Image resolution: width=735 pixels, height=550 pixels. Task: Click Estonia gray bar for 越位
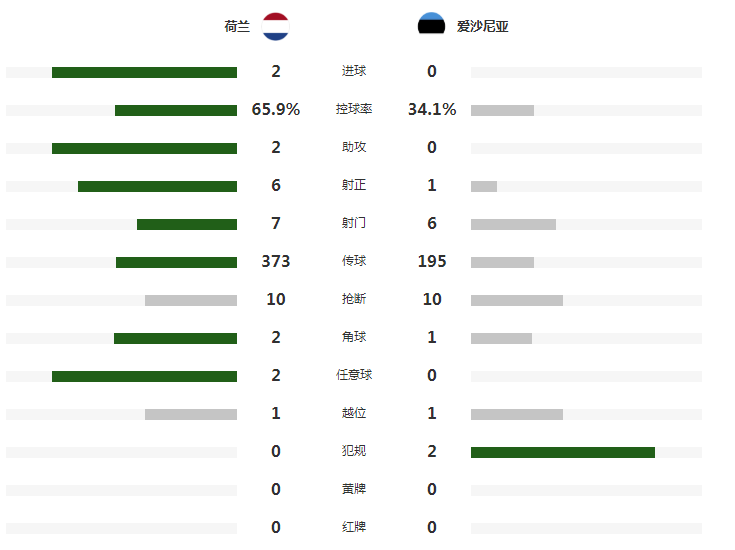point(517,414)
